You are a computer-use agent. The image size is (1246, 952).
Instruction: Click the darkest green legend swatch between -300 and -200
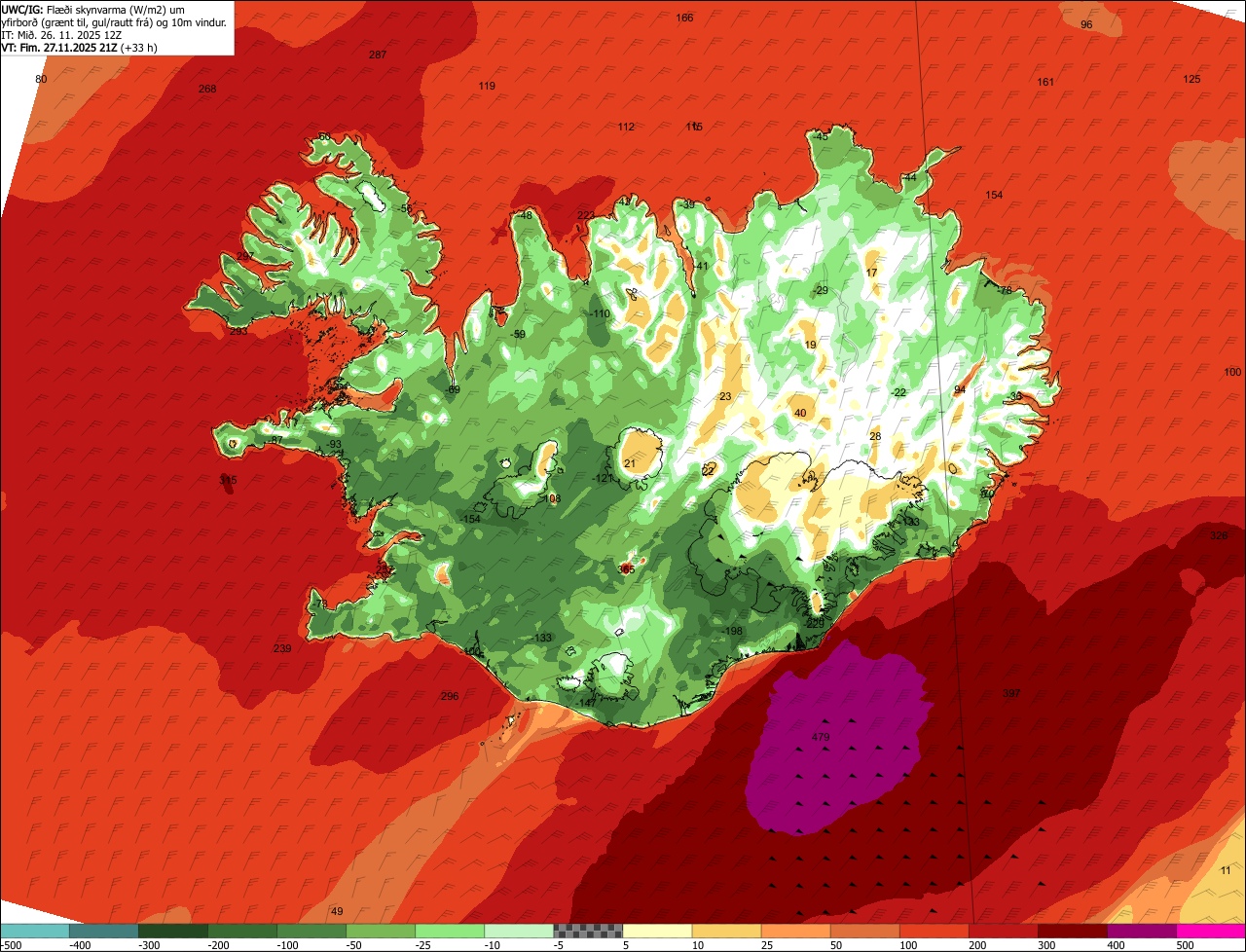[x=173, y=931]
